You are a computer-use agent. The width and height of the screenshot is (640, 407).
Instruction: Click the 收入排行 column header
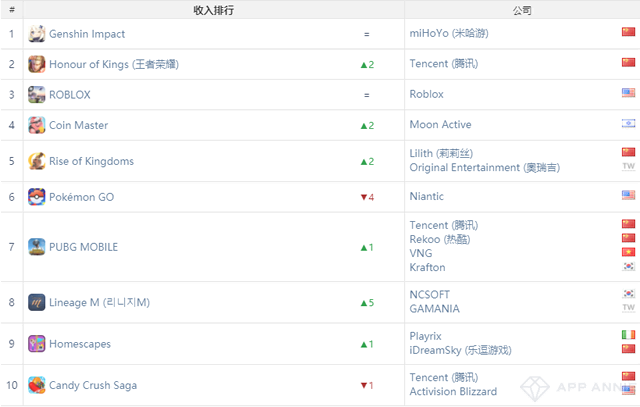[x=213, y=9]
